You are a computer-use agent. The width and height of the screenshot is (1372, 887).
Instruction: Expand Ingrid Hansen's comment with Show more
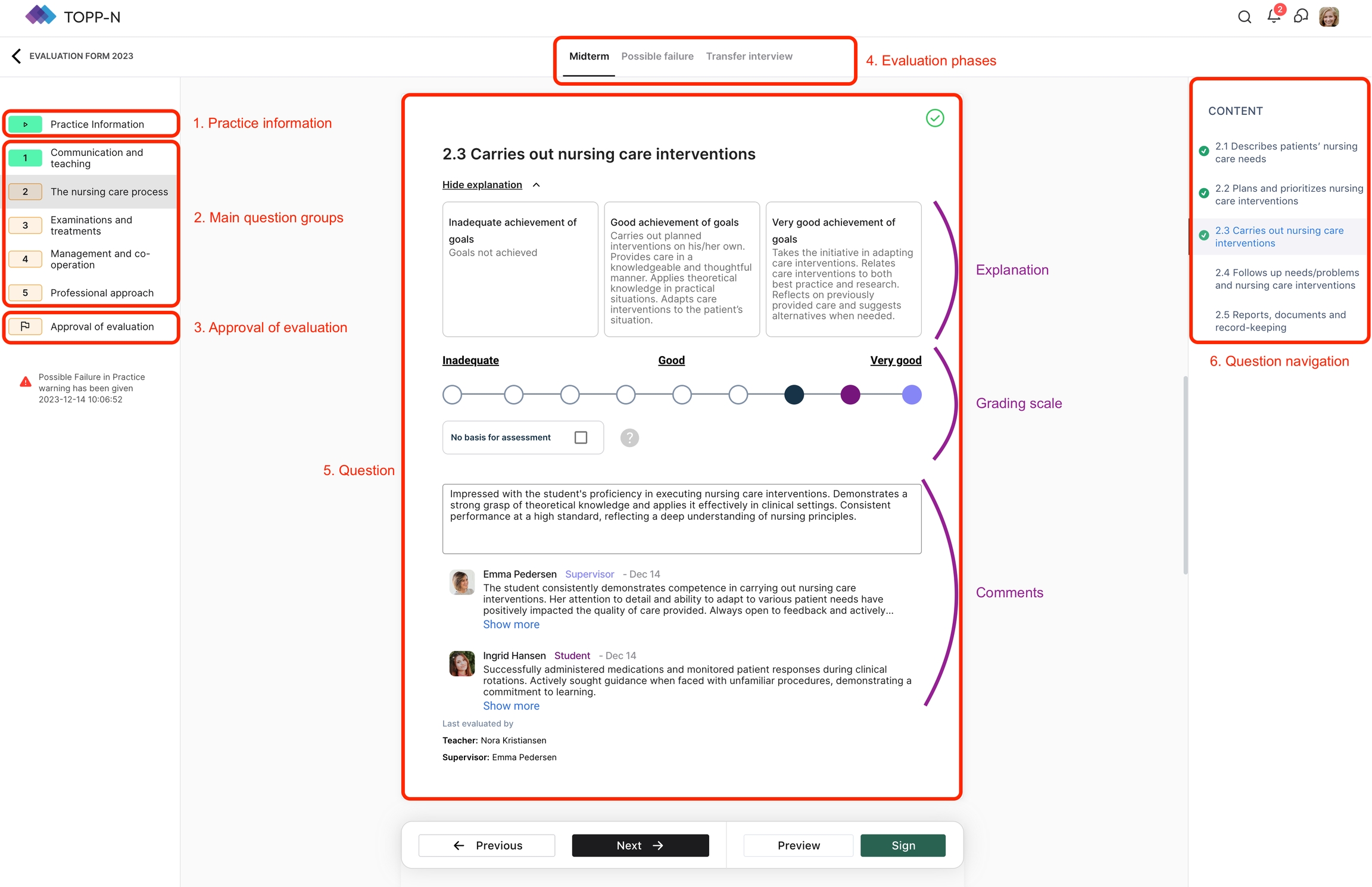(511, 706)
